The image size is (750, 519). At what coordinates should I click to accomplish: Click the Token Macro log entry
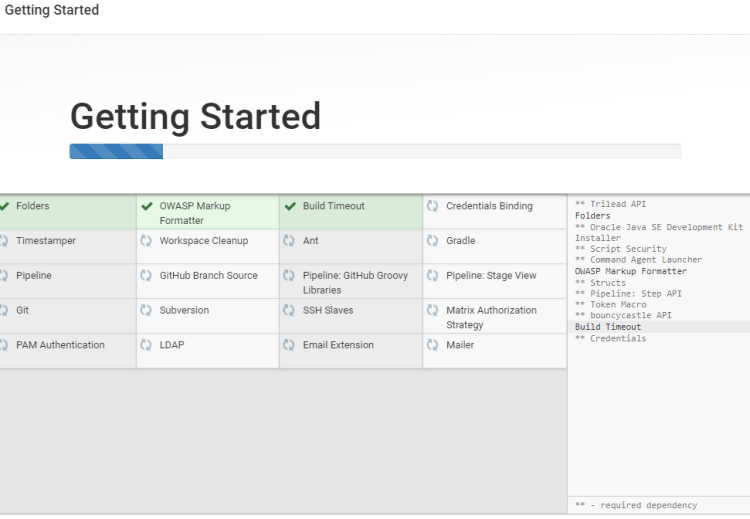611,305
